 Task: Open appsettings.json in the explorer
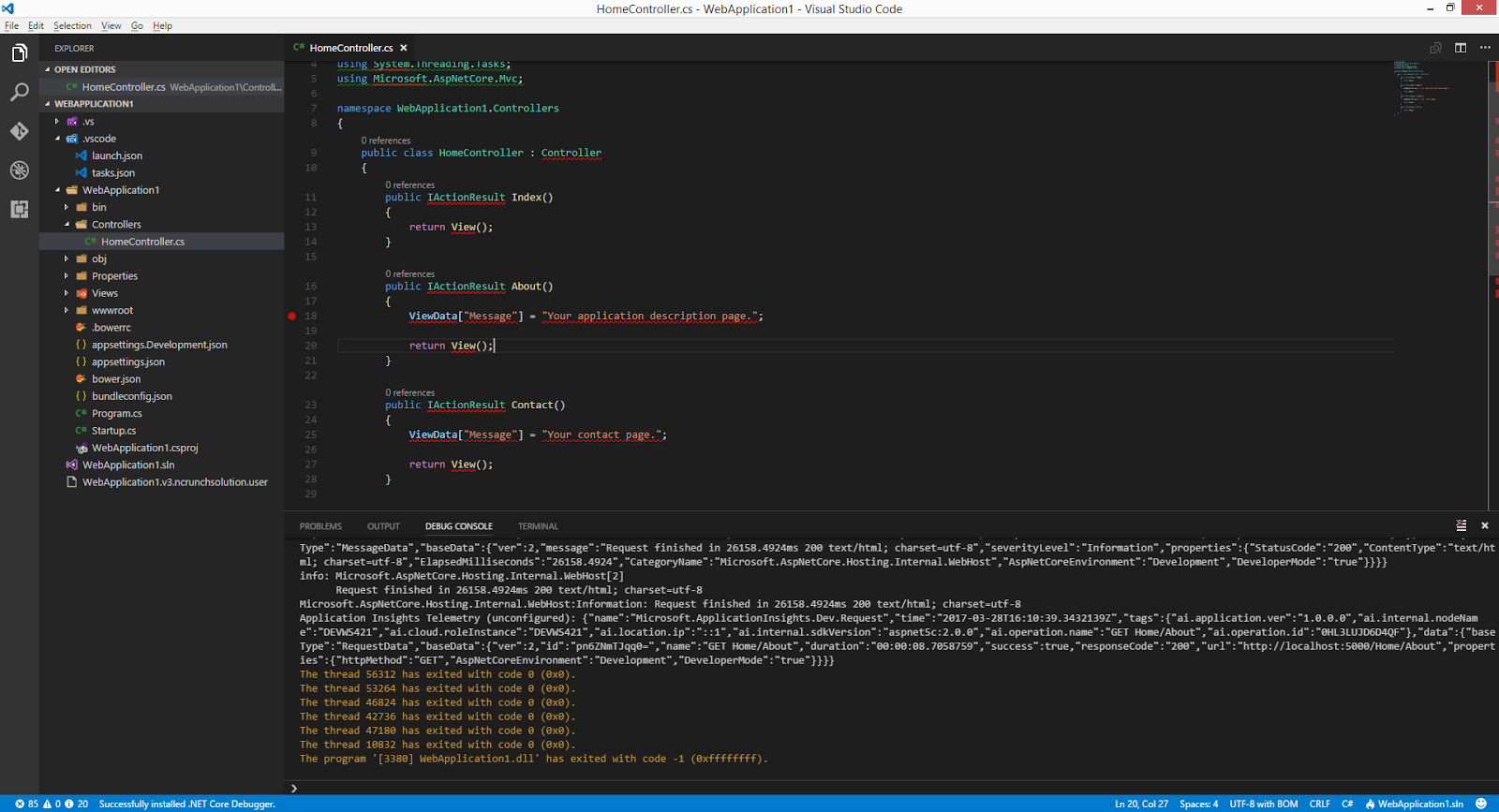pos(128,362)
